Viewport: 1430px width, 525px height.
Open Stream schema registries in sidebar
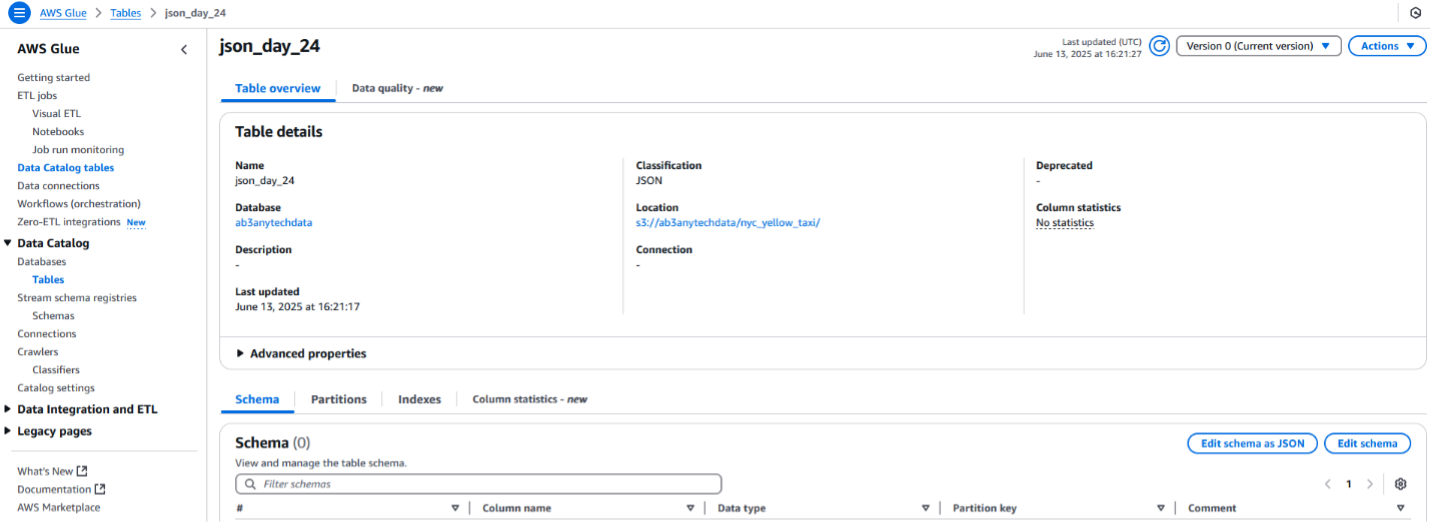(77, 297)
